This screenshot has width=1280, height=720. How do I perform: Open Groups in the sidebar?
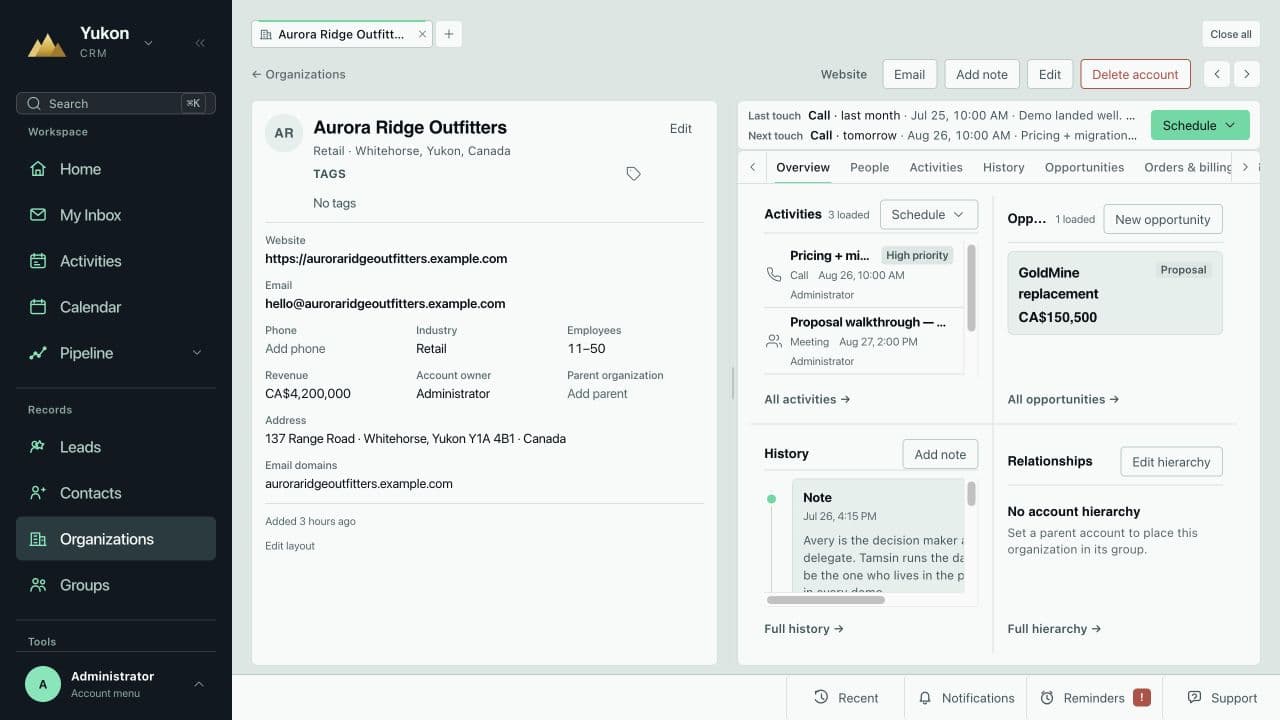point(116,585)
